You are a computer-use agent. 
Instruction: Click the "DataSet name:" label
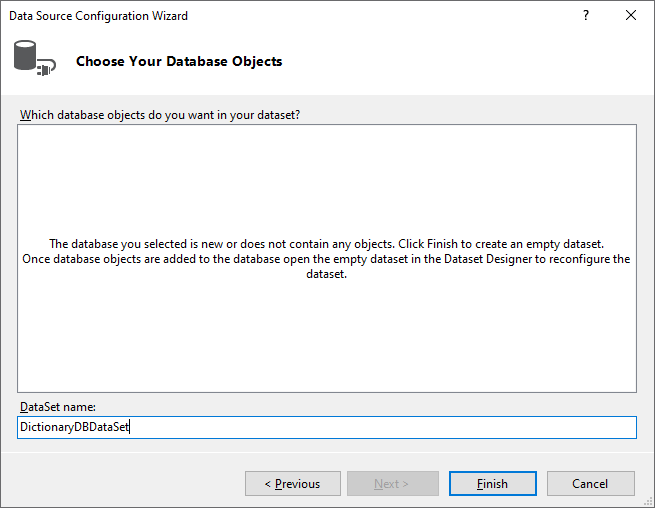(57, 406)
